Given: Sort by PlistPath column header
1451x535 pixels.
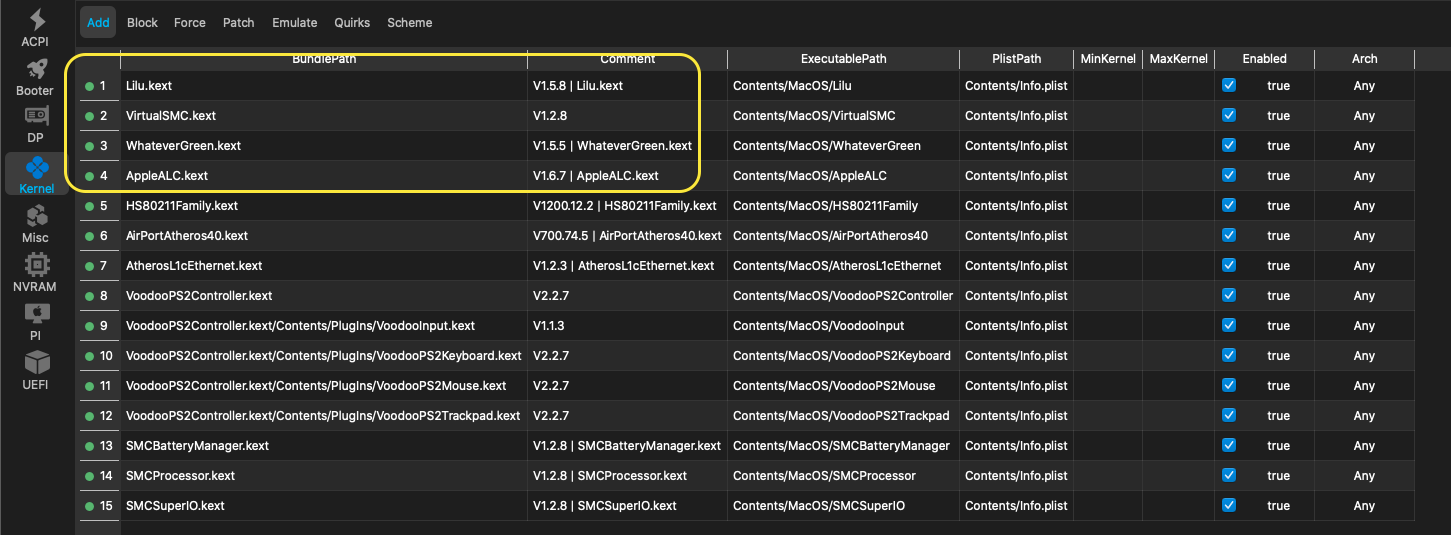Looking at the screenshot, I should [x=1017, y=59].
